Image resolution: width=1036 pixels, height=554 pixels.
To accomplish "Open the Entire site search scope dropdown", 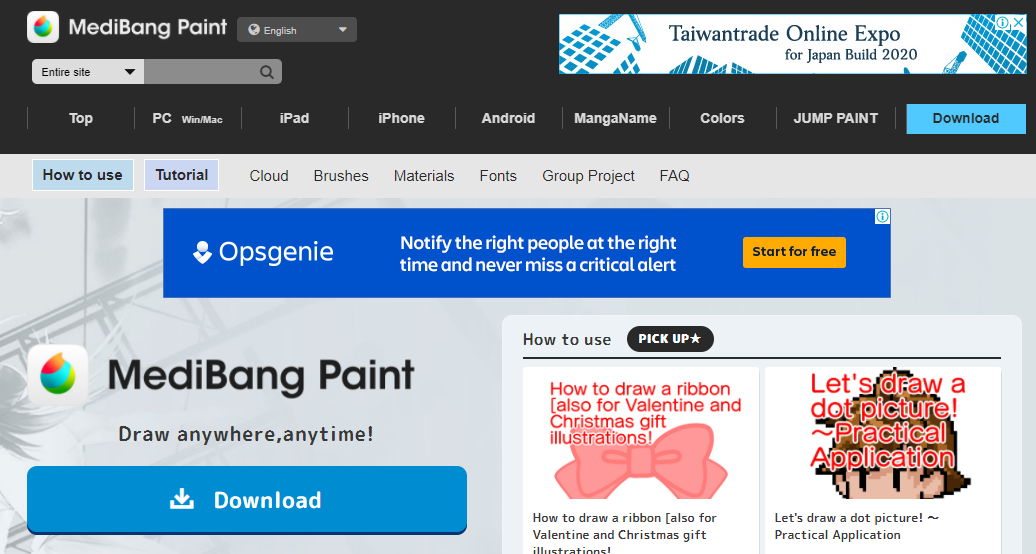I will click(x=88, y=72).
